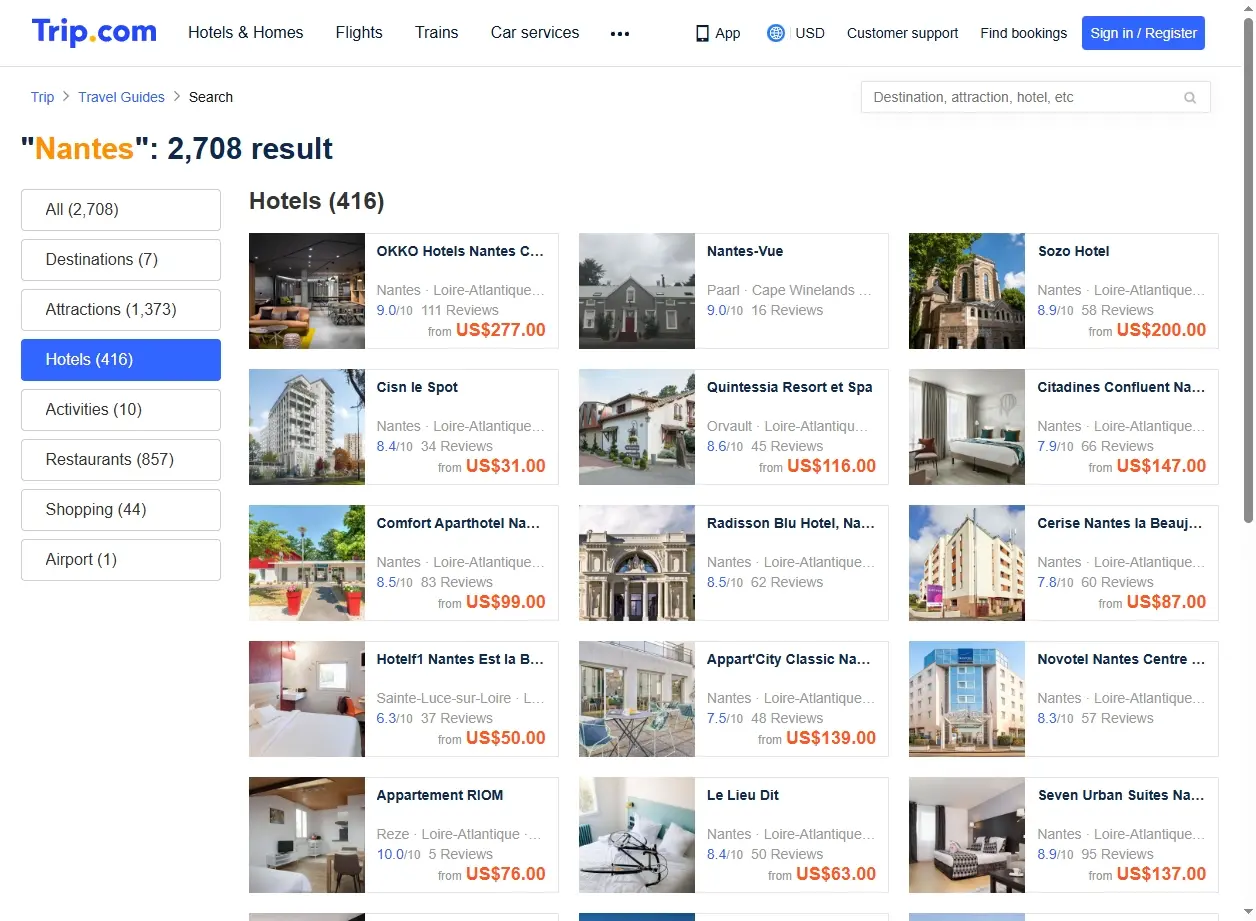Select the Airport (1) filter
This screenshot has width=1256, height=921.
[121, 560]
